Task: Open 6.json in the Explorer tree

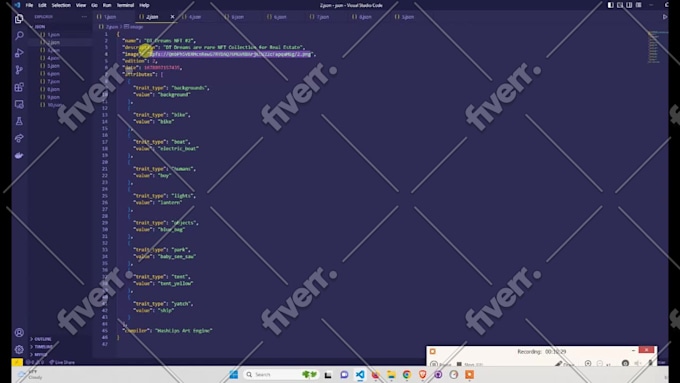Action: [54, 73]
